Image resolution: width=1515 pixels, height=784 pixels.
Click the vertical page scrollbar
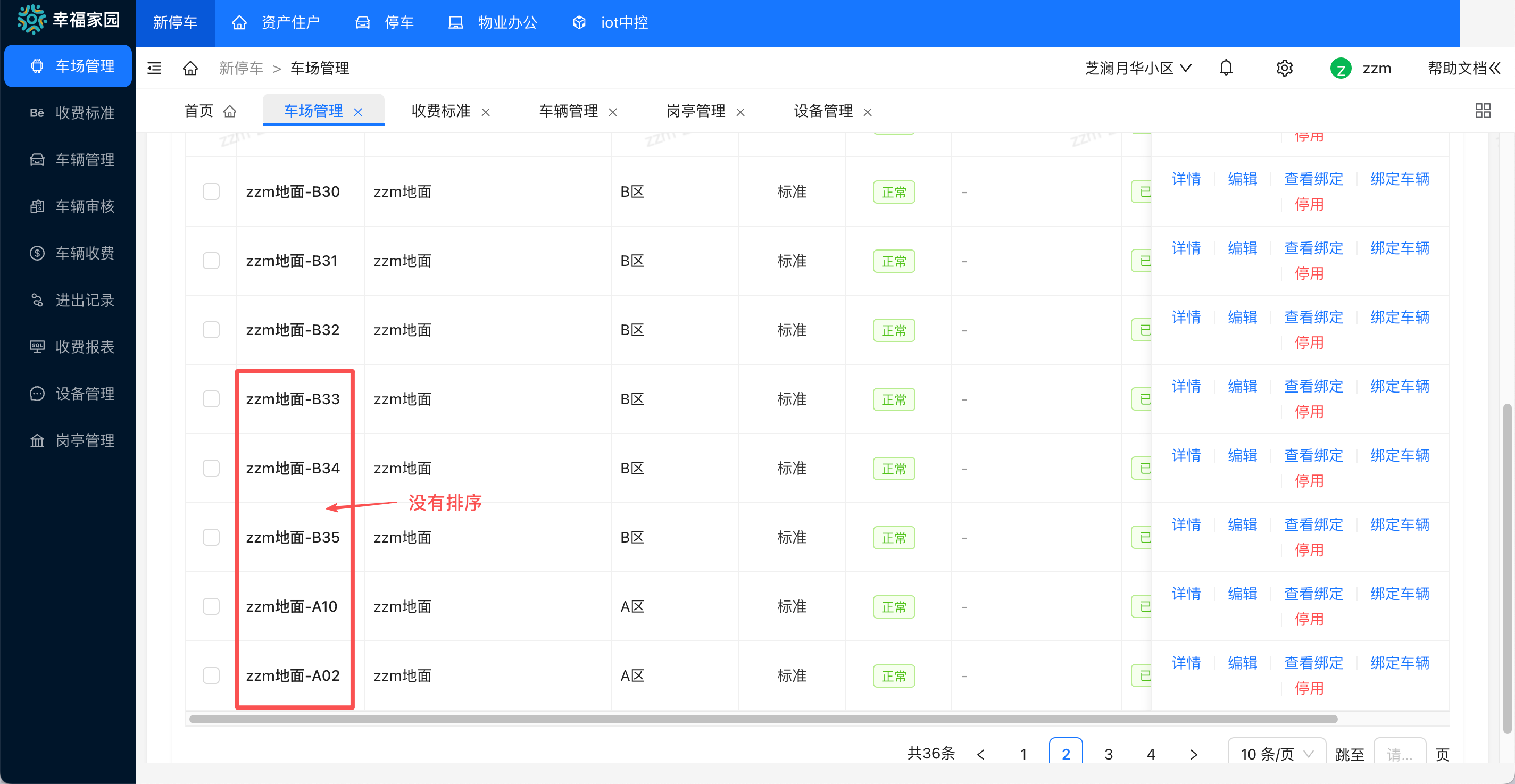(1507, 568)
